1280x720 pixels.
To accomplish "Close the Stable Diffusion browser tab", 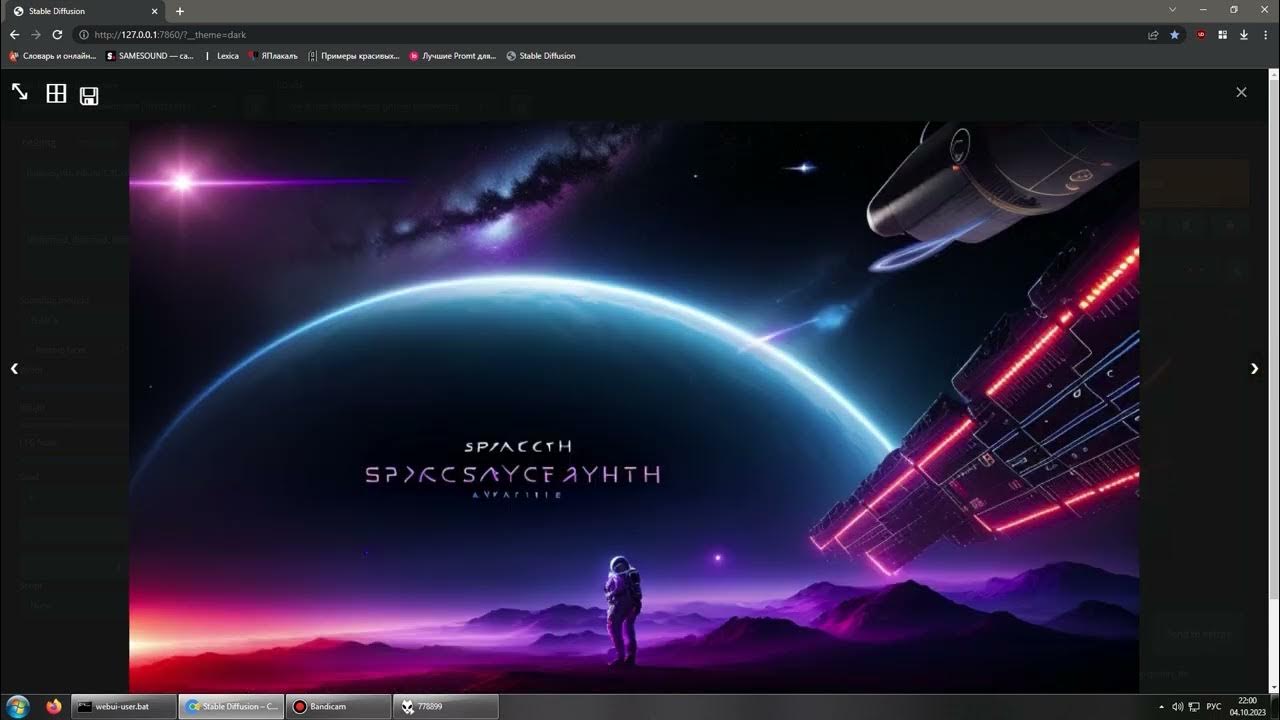I will (155, 11).
